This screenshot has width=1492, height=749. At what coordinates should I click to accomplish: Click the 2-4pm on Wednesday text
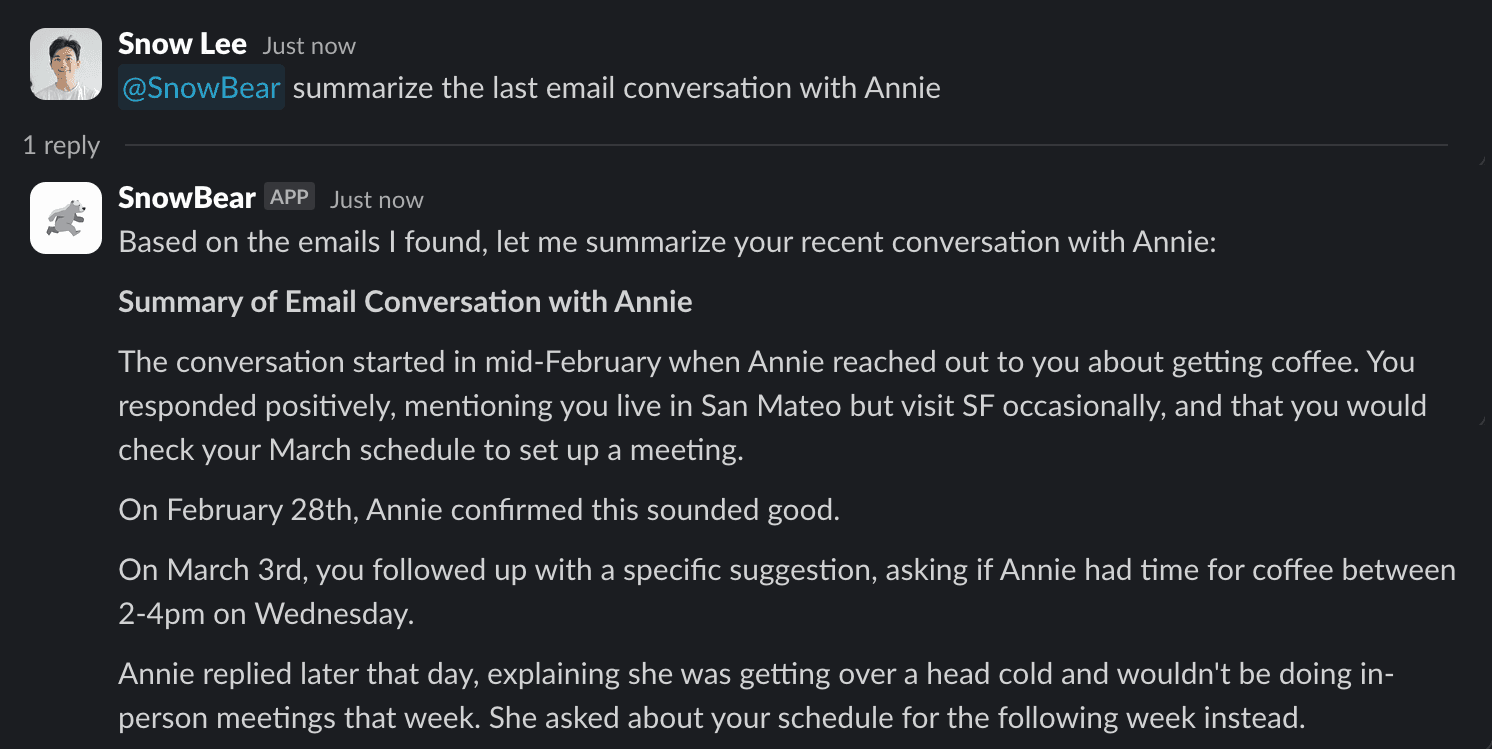[265, 614]
